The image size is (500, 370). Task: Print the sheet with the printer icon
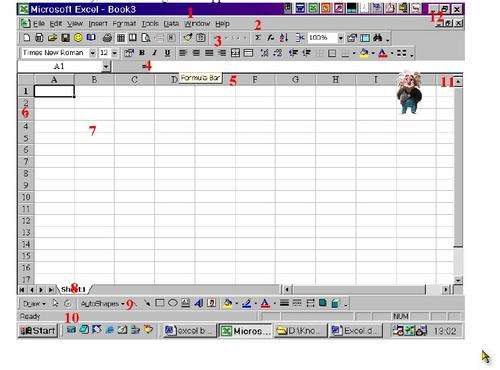[x=107, y=38]
